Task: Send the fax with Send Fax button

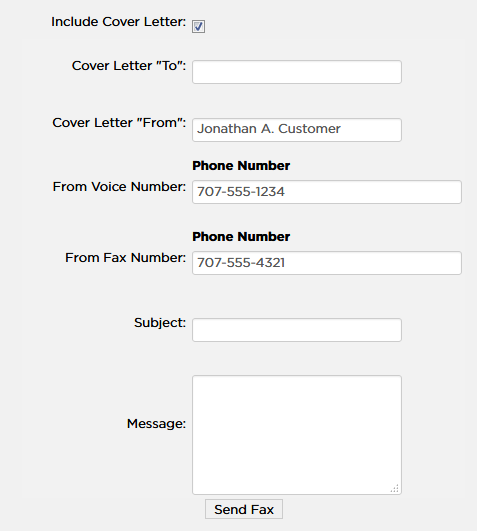Action: [244, 509]
